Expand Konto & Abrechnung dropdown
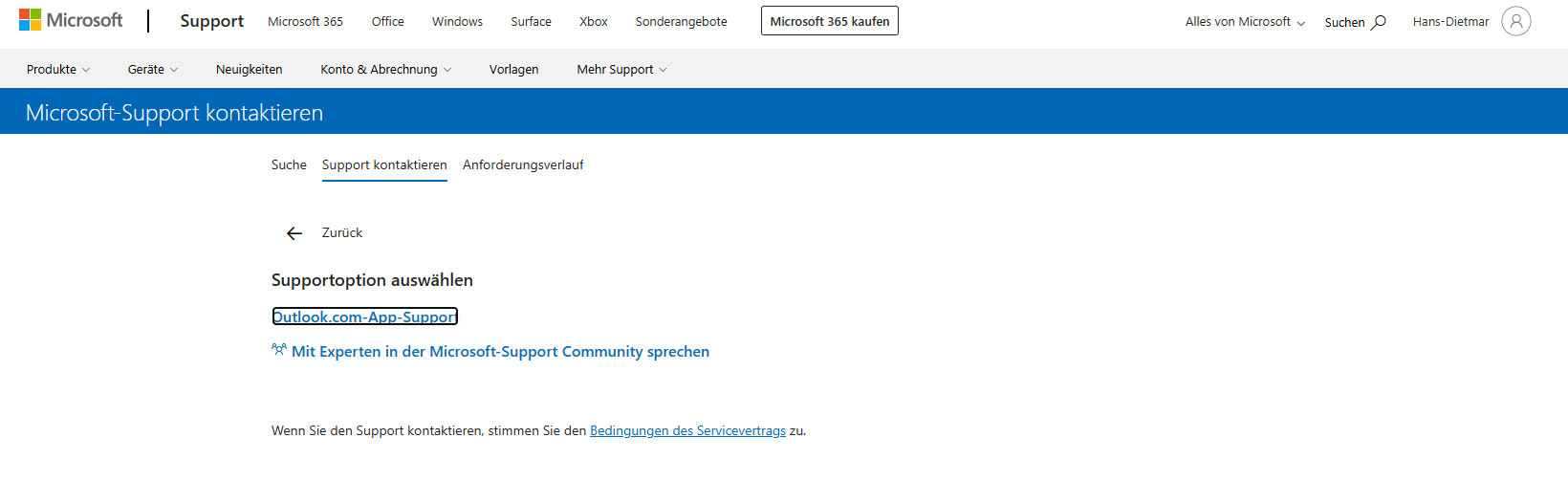1568x481 pixels. coord(386,70)
